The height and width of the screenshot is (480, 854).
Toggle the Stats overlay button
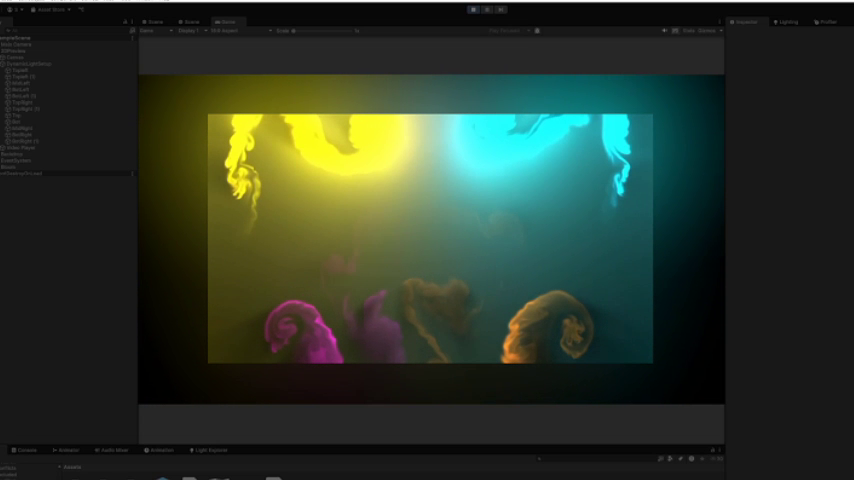tap(688, 31)
